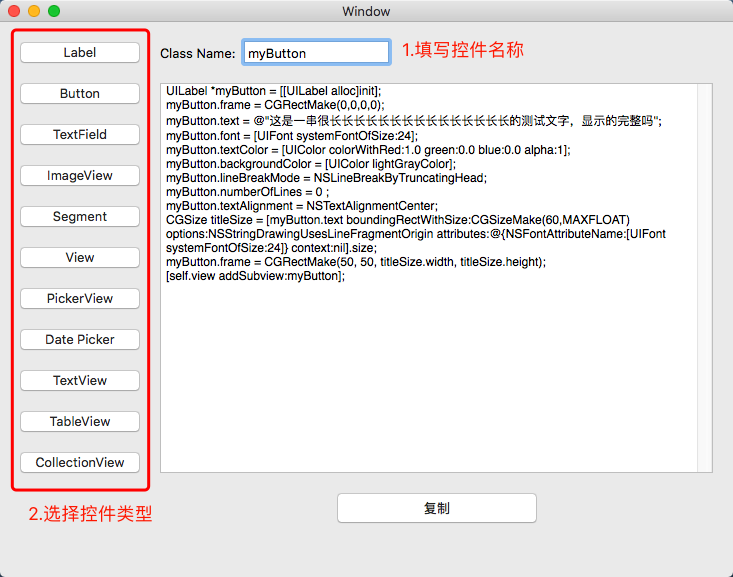Click the 'myButton.backgroundColor' code line
Image resolution: width=733 pixels, height=577 pixels.
pos(311,164)
